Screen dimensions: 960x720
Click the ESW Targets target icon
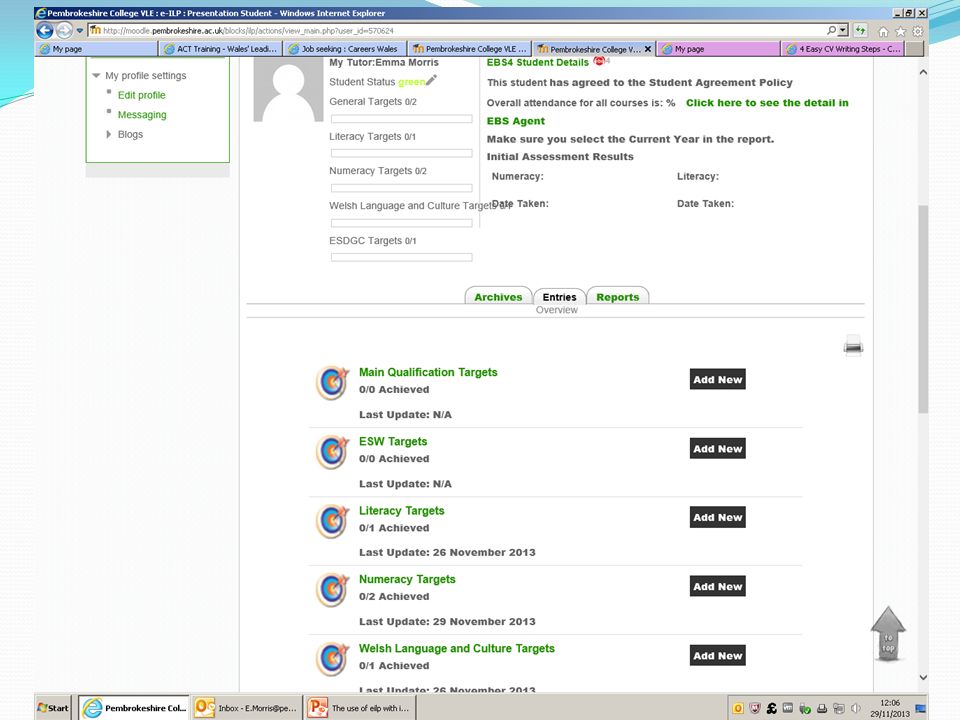[x=332, y=452]
